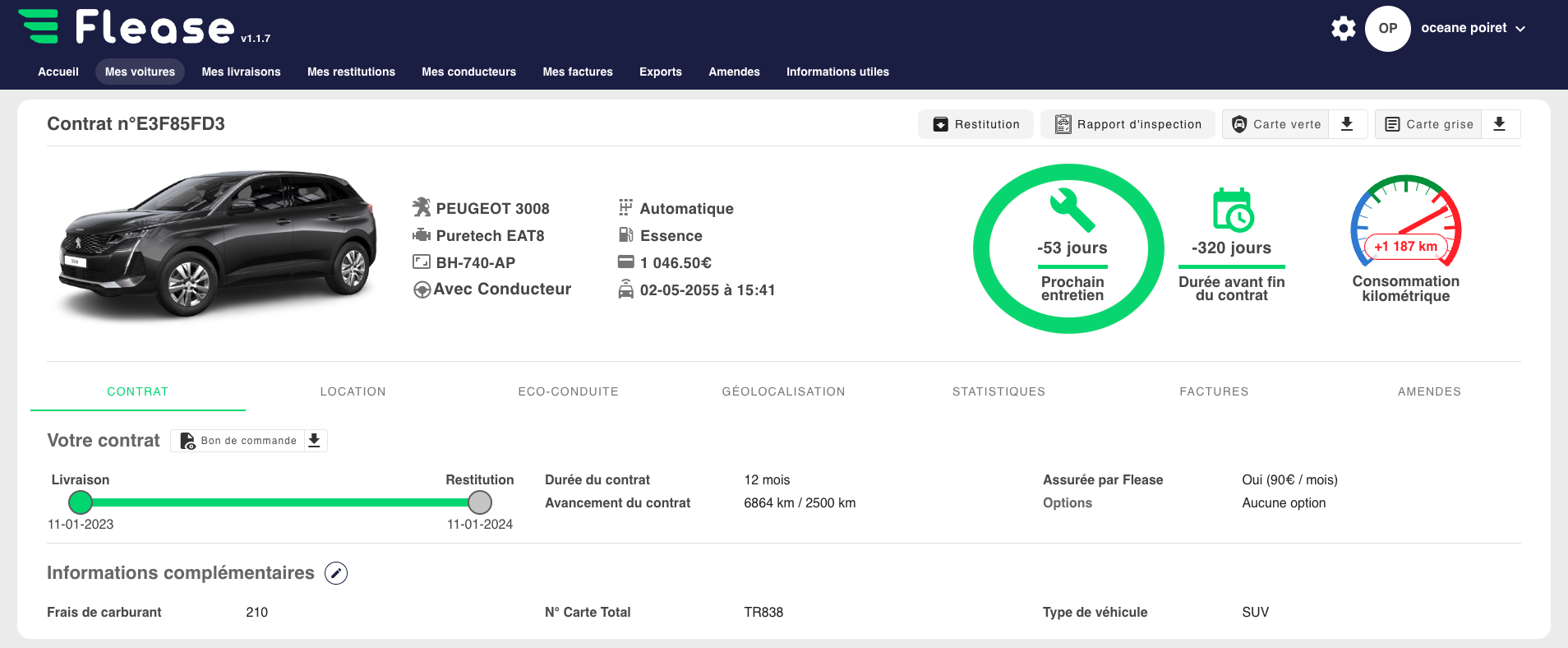Download the Bon de commande
1568x648 pixels.
(x=315, y=441)
